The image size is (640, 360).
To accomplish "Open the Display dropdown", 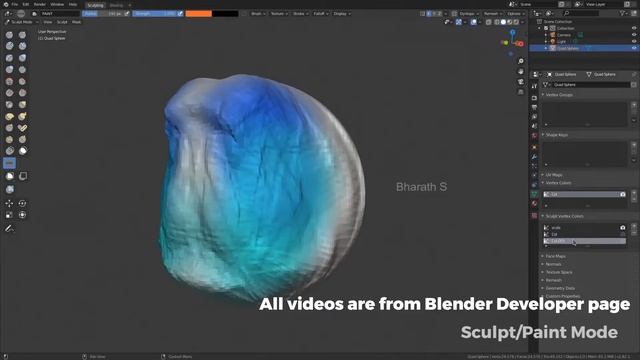I will (x=342, y=13).
